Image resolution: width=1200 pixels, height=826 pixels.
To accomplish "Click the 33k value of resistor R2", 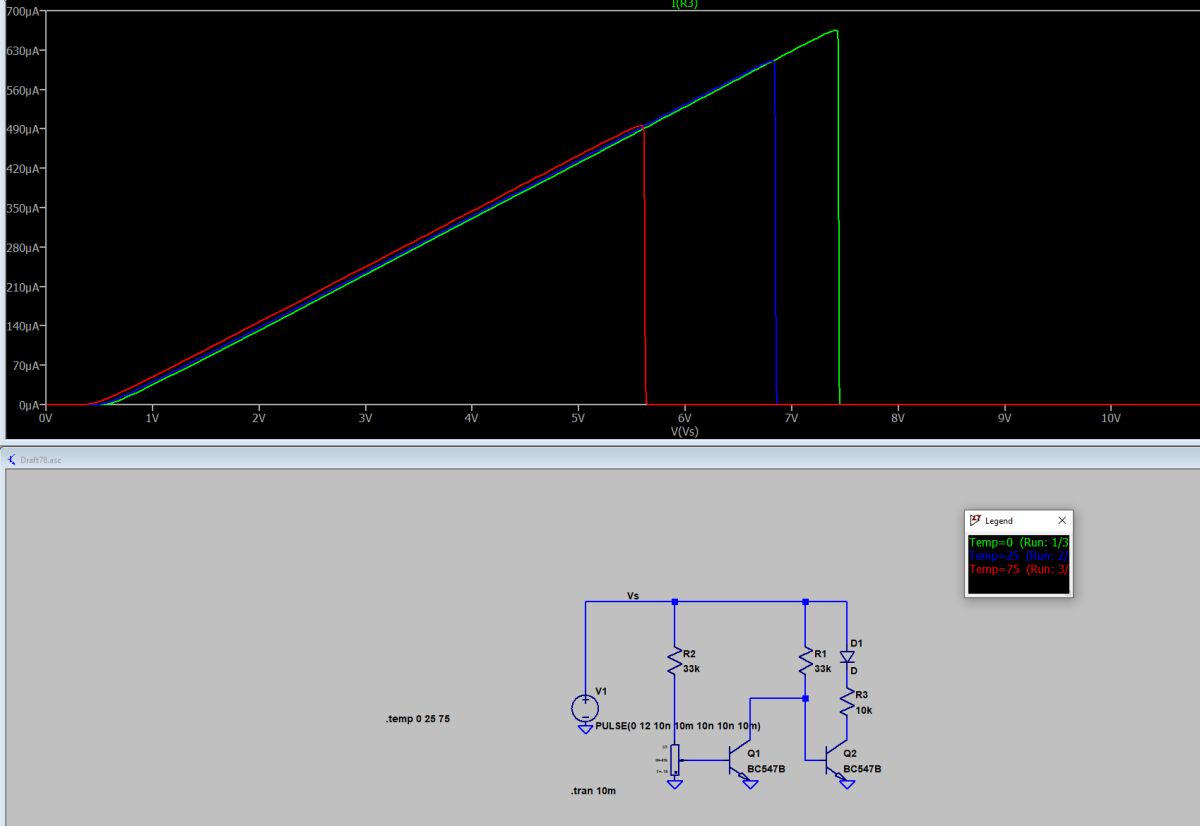I will [691, 668].
